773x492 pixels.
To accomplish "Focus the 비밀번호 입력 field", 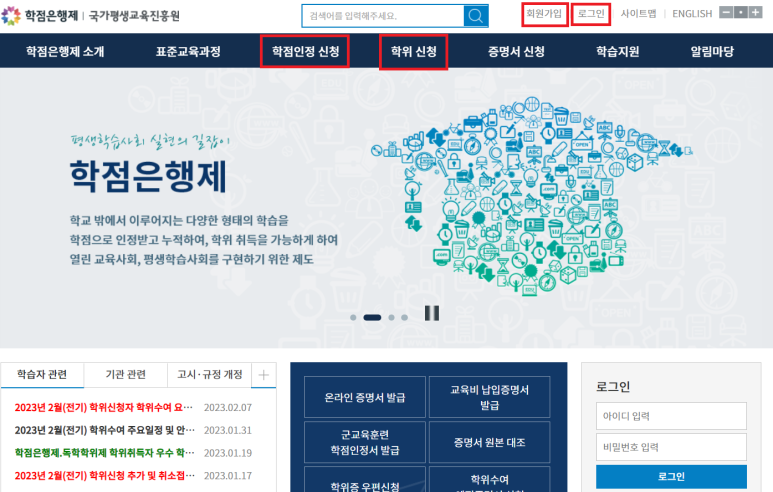I will click(671, 447).
